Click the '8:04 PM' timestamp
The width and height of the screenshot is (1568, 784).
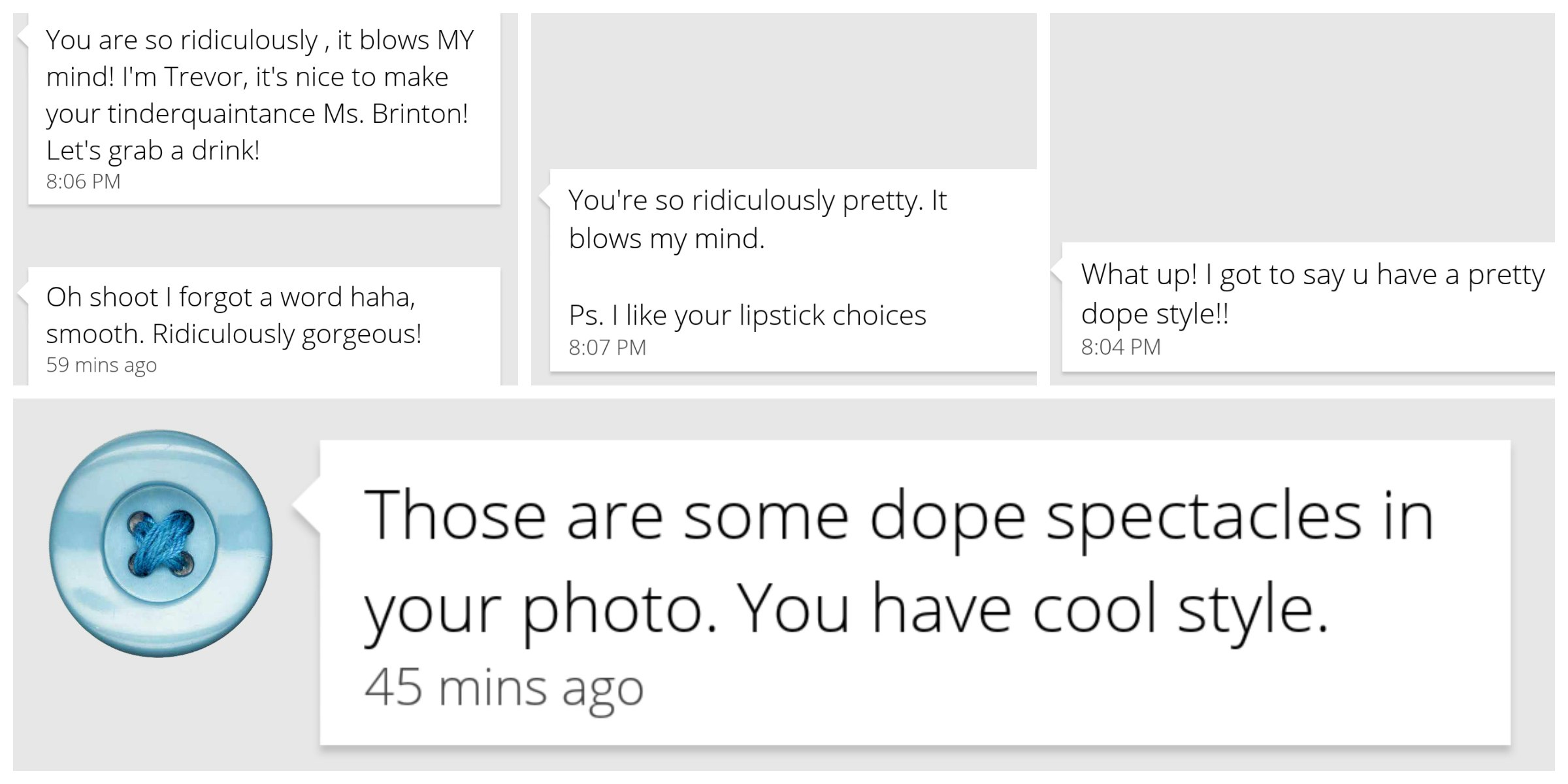click(1120, 347)
